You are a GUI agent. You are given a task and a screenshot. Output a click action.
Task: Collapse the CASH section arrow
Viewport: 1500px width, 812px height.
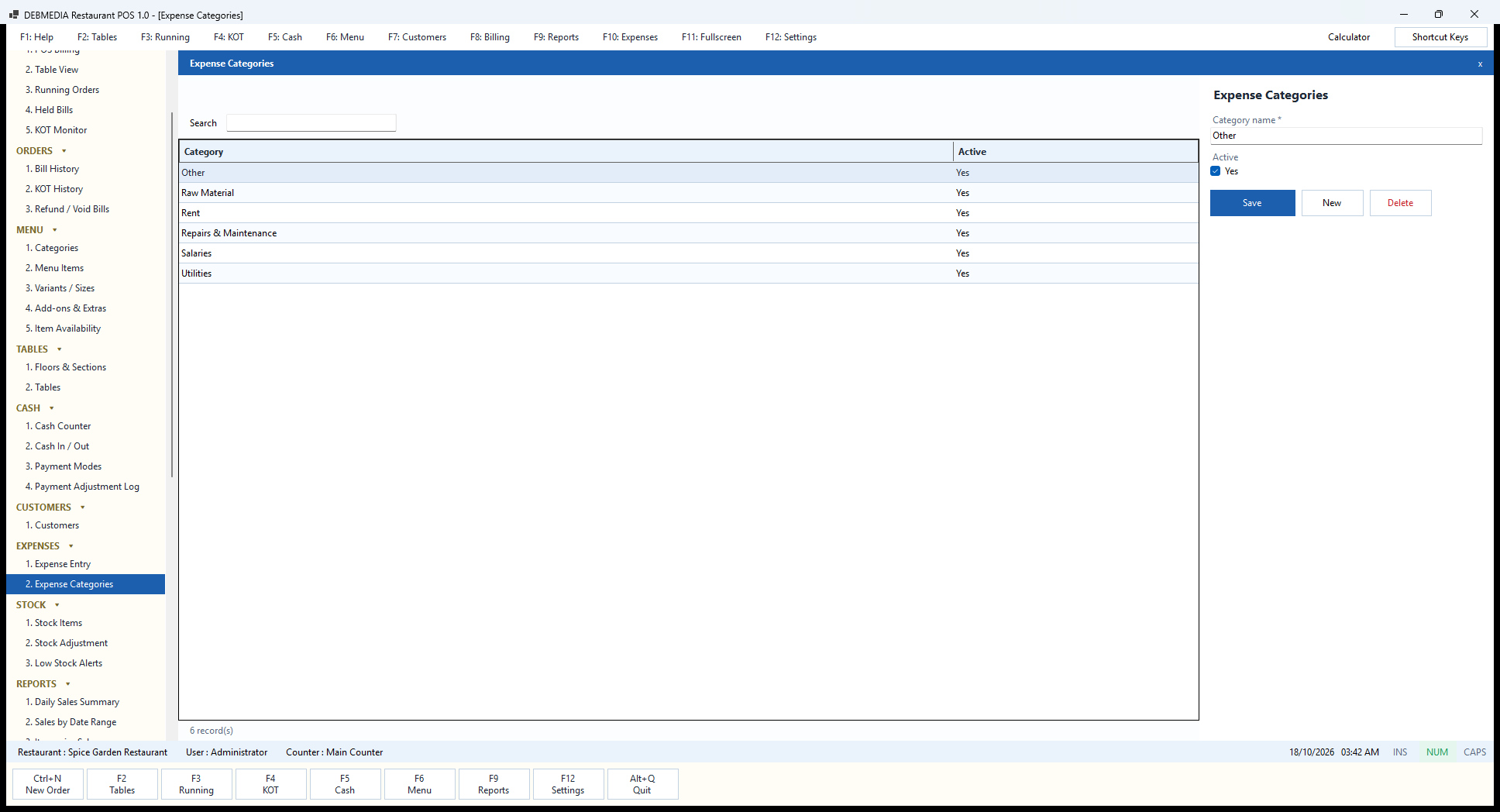click(x=52, y=408)
